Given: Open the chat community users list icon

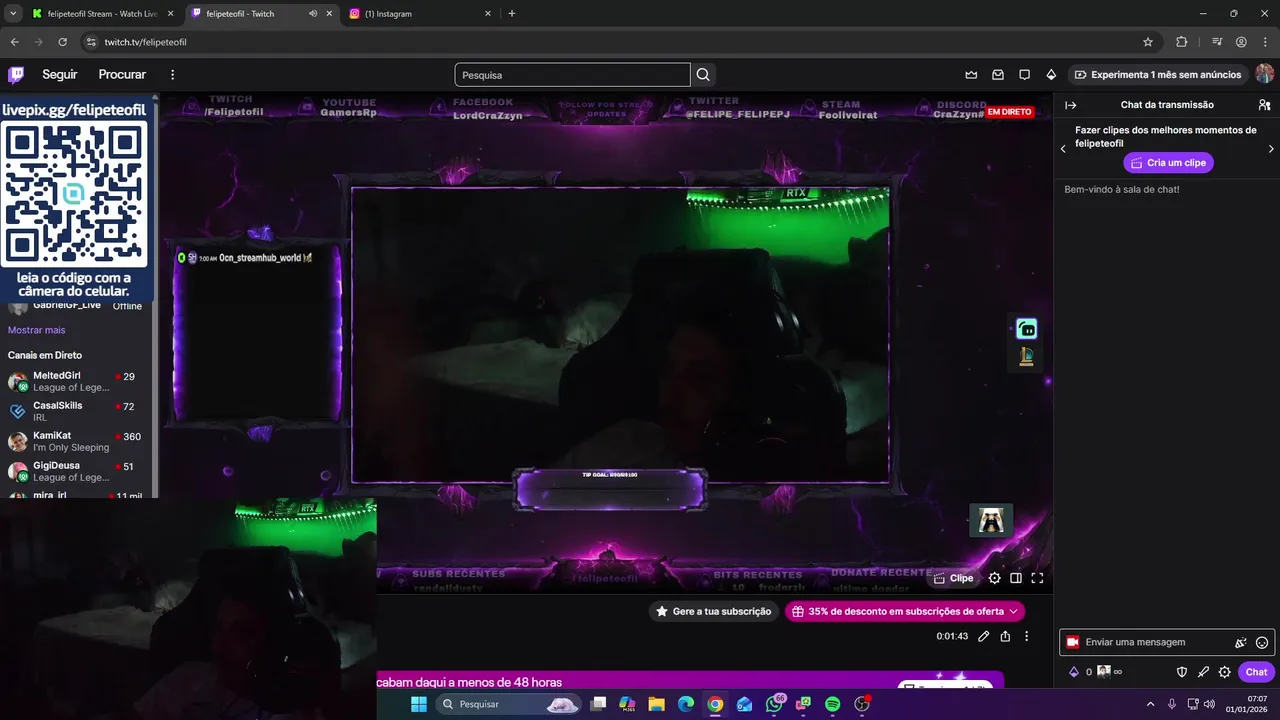Looking at the screenshot, I should pos(1264,105).
